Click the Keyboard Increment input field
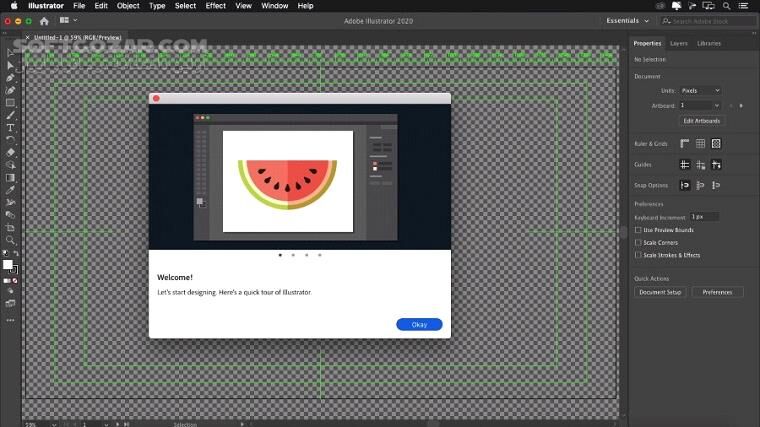 tap(704, 217)
